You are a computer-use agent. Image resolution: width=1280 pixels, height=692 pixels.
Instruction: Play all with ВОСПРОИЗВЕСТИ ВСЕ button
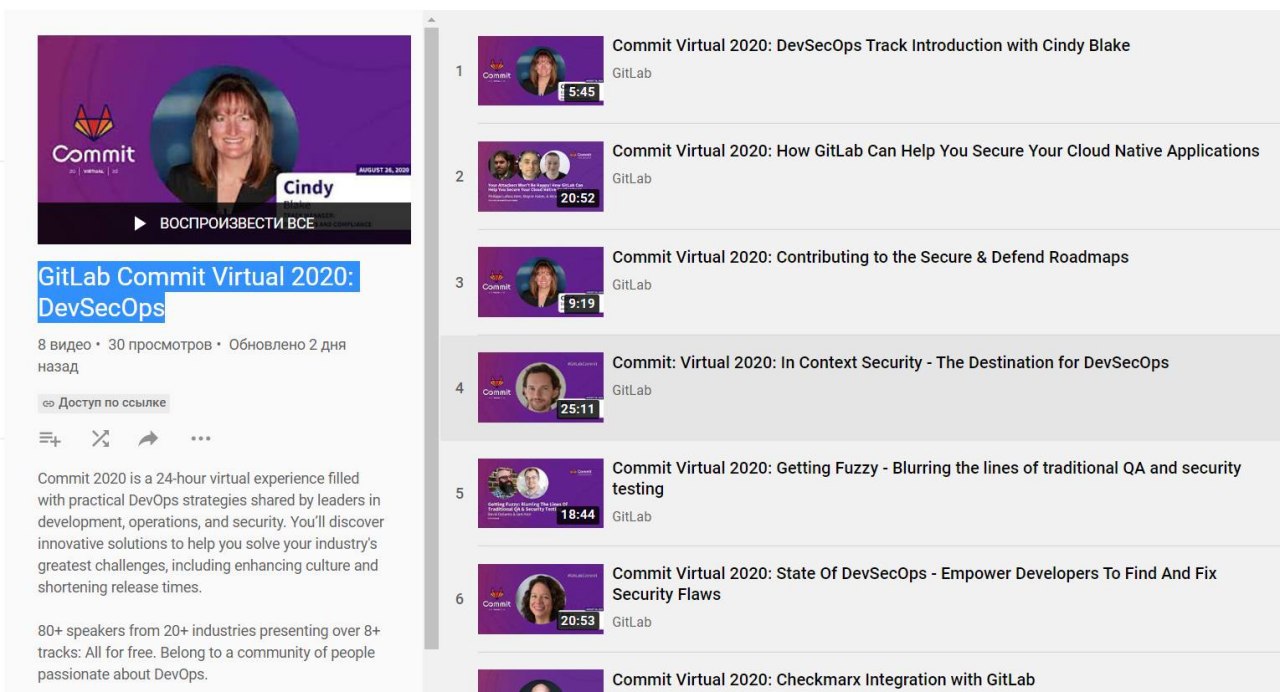[x=224, y=223]
